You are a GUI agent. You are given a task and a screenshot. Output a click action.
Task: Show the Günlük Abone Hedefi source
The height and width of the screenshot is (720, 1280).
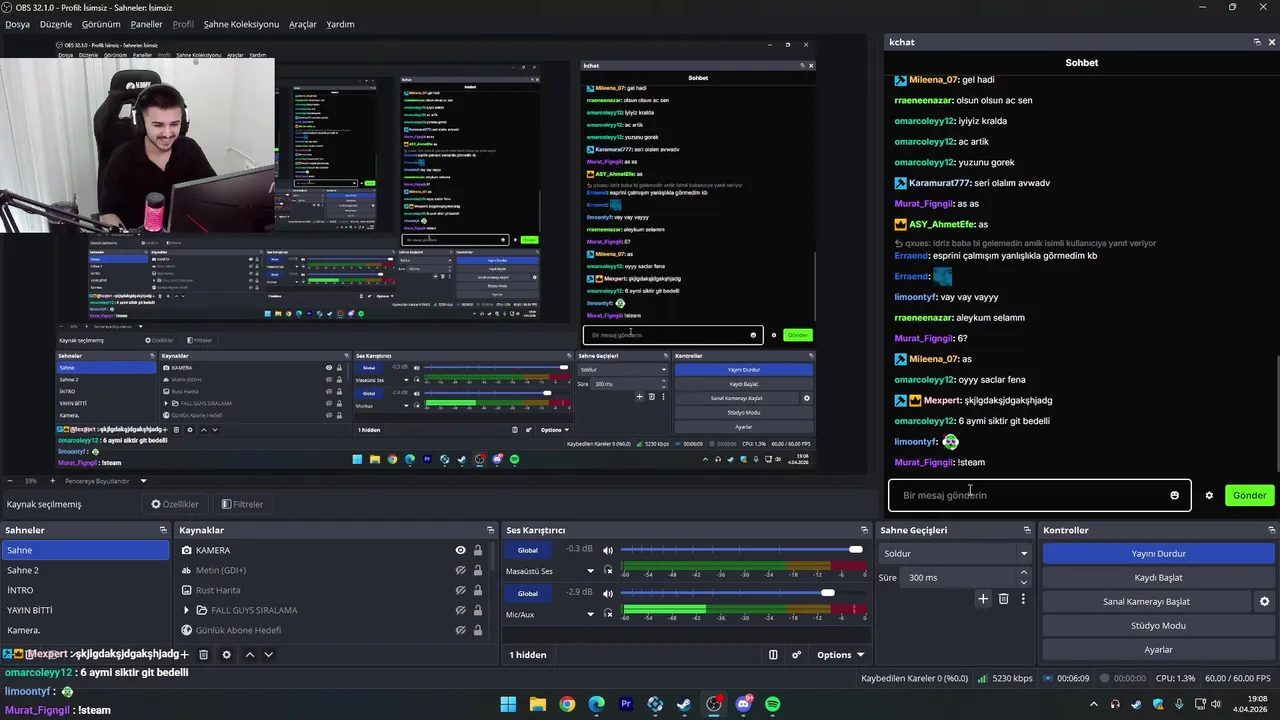(460, 630)
